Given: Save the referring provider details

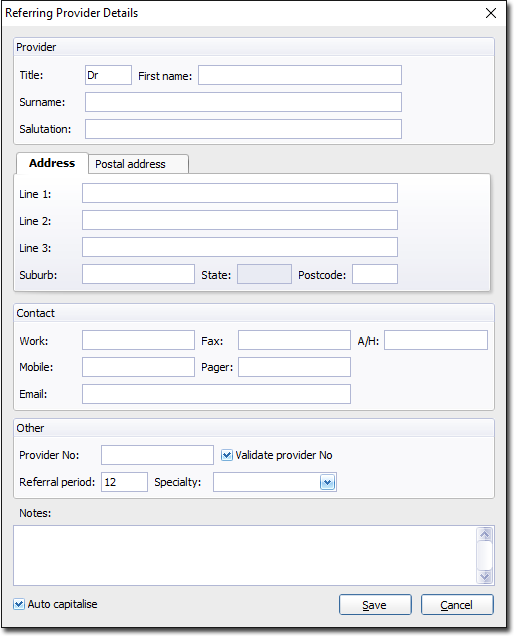Looking at the screenshot, I should [375, 605].
